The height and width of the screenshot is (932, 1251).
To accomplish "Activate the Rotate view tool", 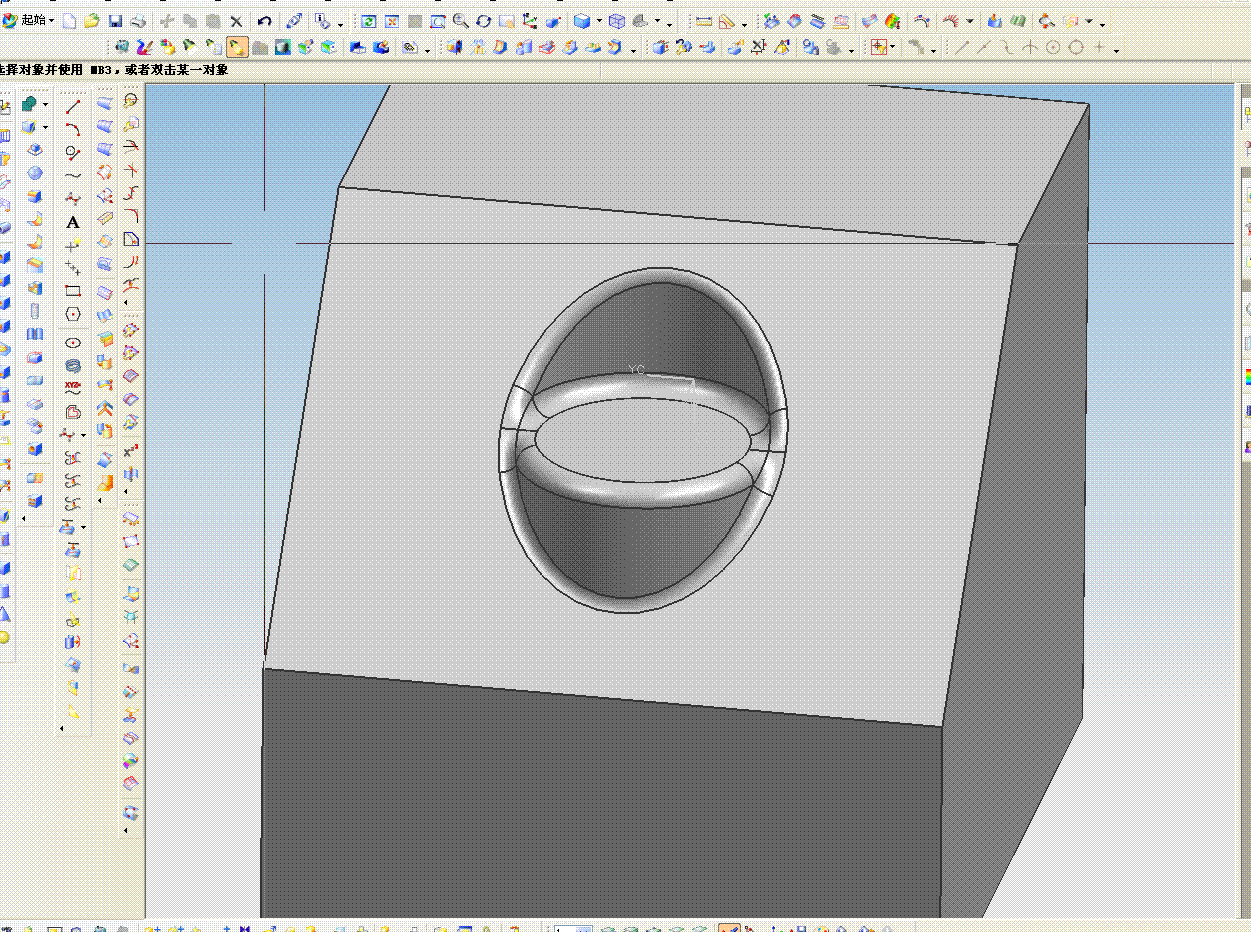I will 484,21.
